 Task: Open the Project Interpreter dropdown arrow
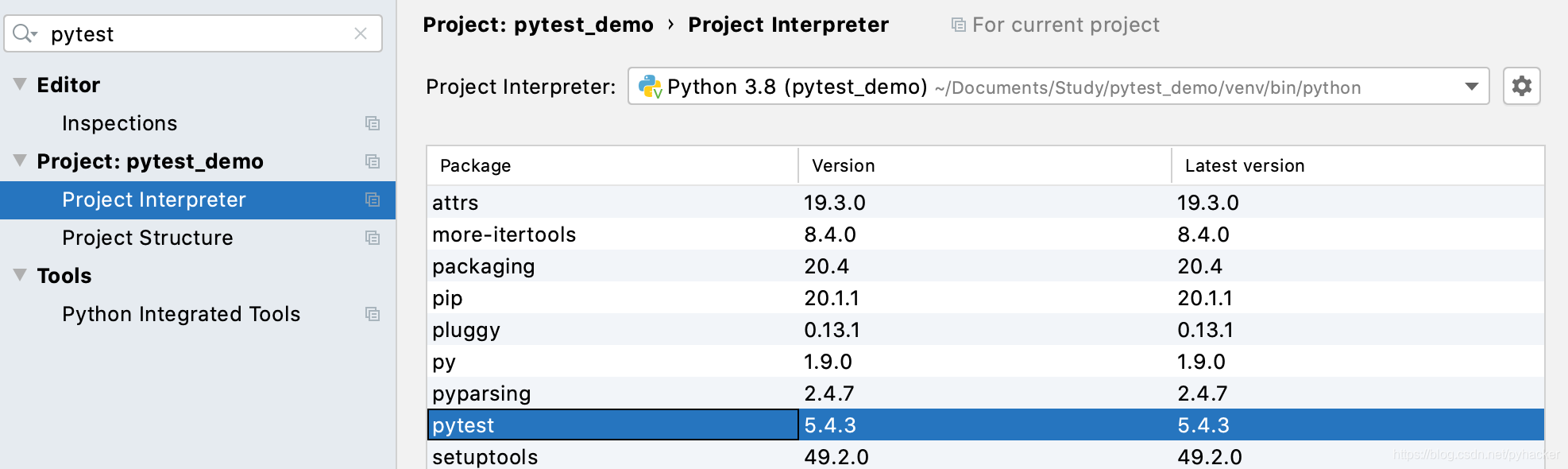(x=1471, y=87)
